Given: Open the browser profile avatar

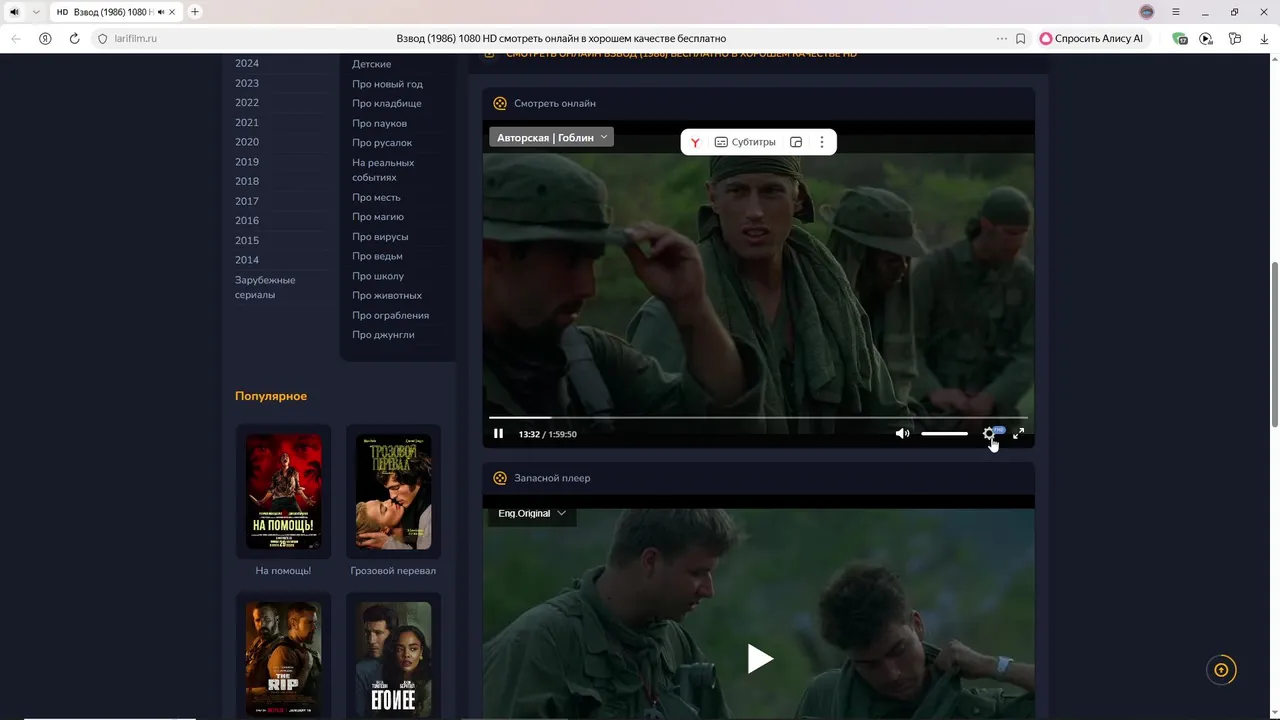Looking at the screenshot, I should (x=1147, y=12).
